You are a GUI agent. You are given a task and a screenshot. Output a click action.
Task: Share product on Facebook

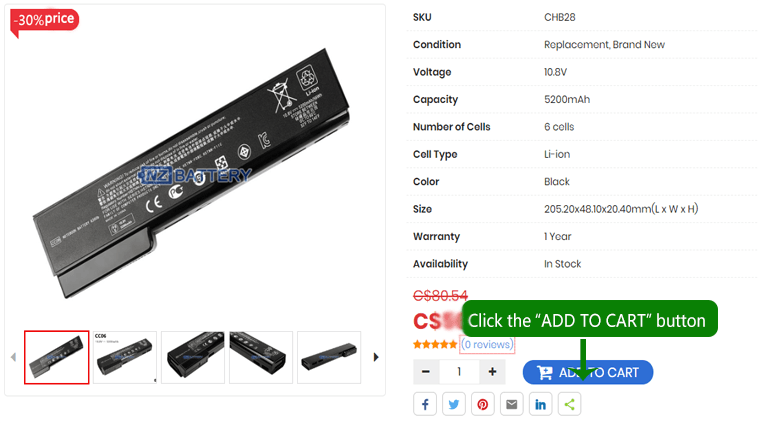coord(425,404)
